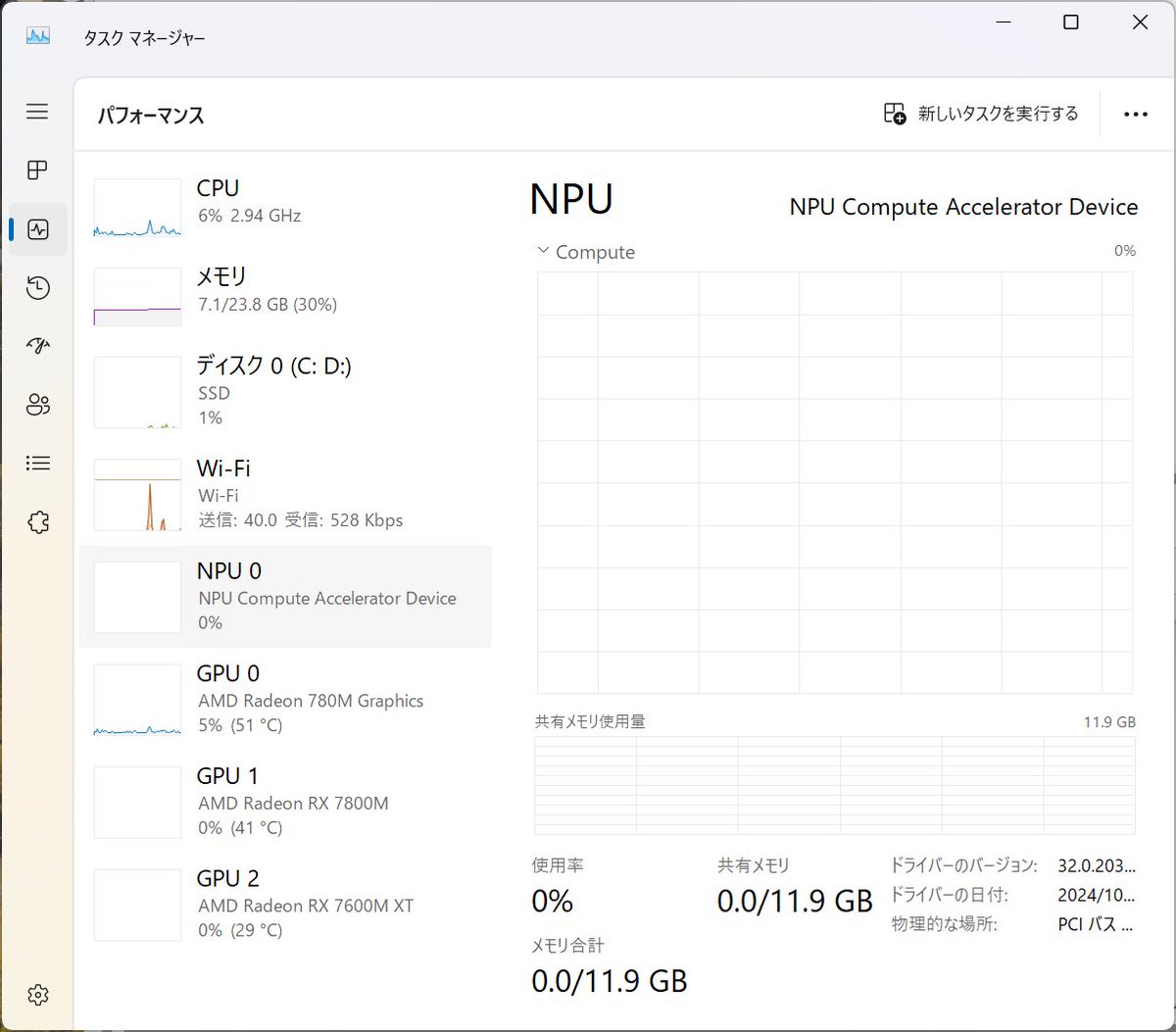1176x1032 pixels.
Task: Click the Wi-Fi 送信: 40.0 受信: 528 Kbps text
Action: [300, 520]
